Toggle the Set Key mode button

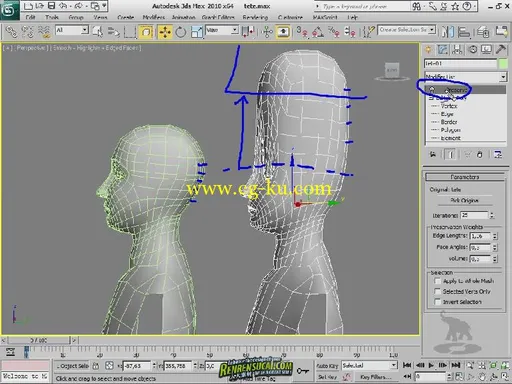click(x=327, y=377)
